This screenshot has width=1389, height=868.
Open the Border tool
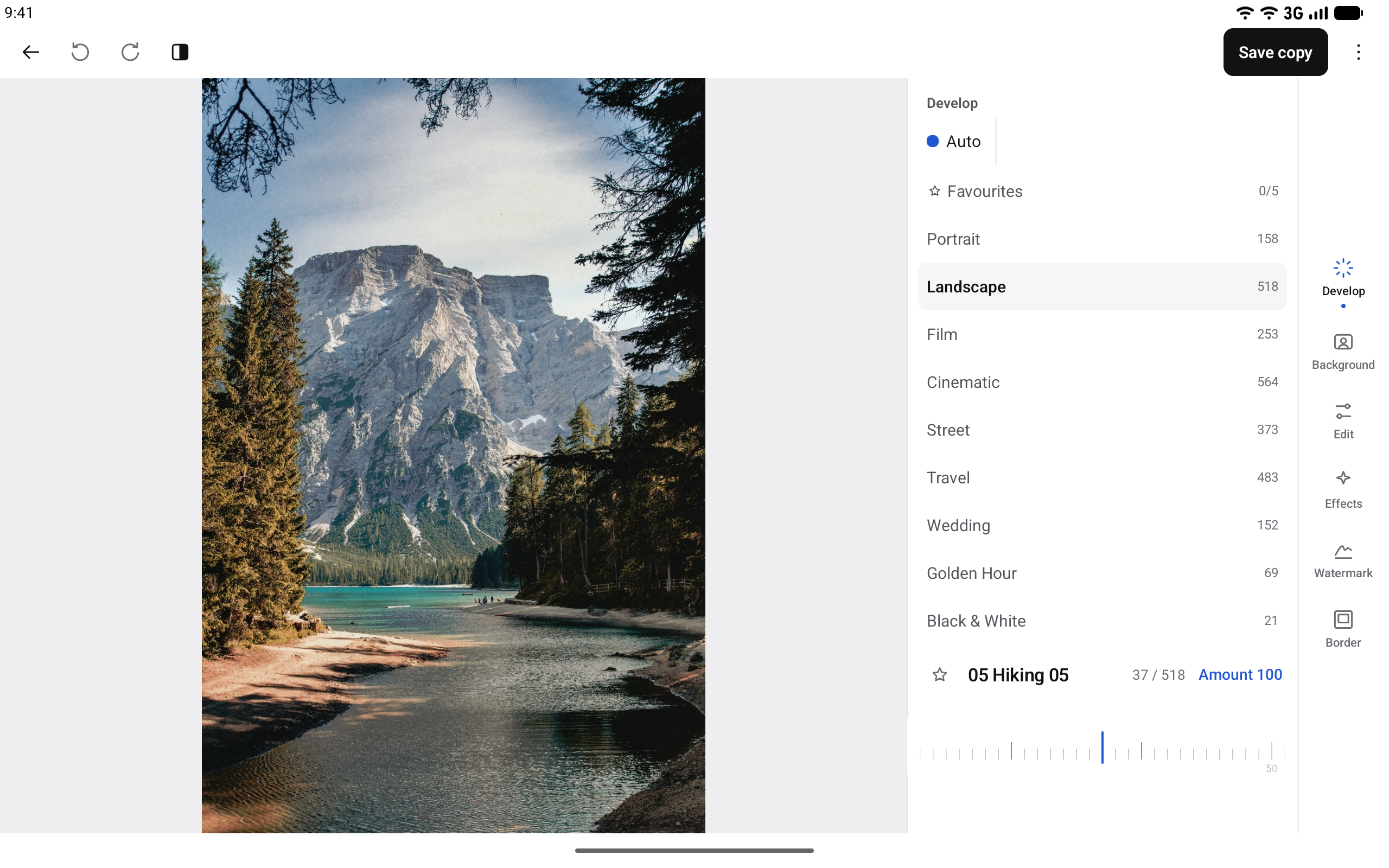1343,629
